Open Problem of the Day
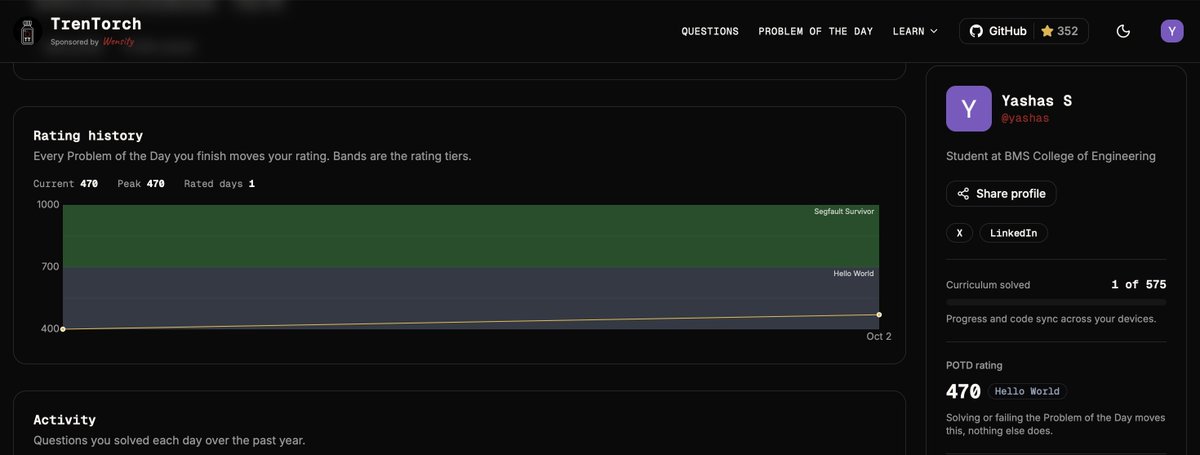Viewport: 1200px width, 455px height. pos(815,31)
